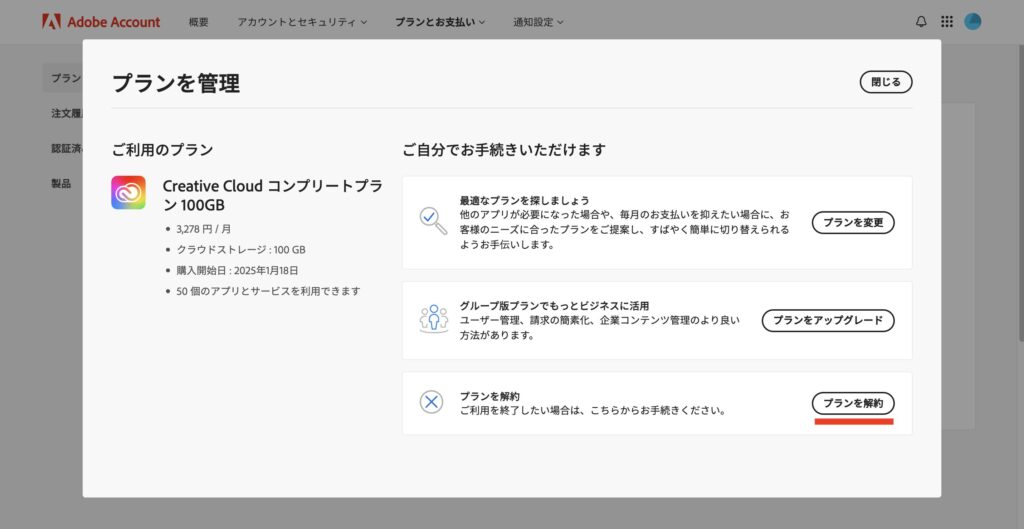1024x529 pixels.
Task: Select 製品 in the sidebar
Action: 61,183
